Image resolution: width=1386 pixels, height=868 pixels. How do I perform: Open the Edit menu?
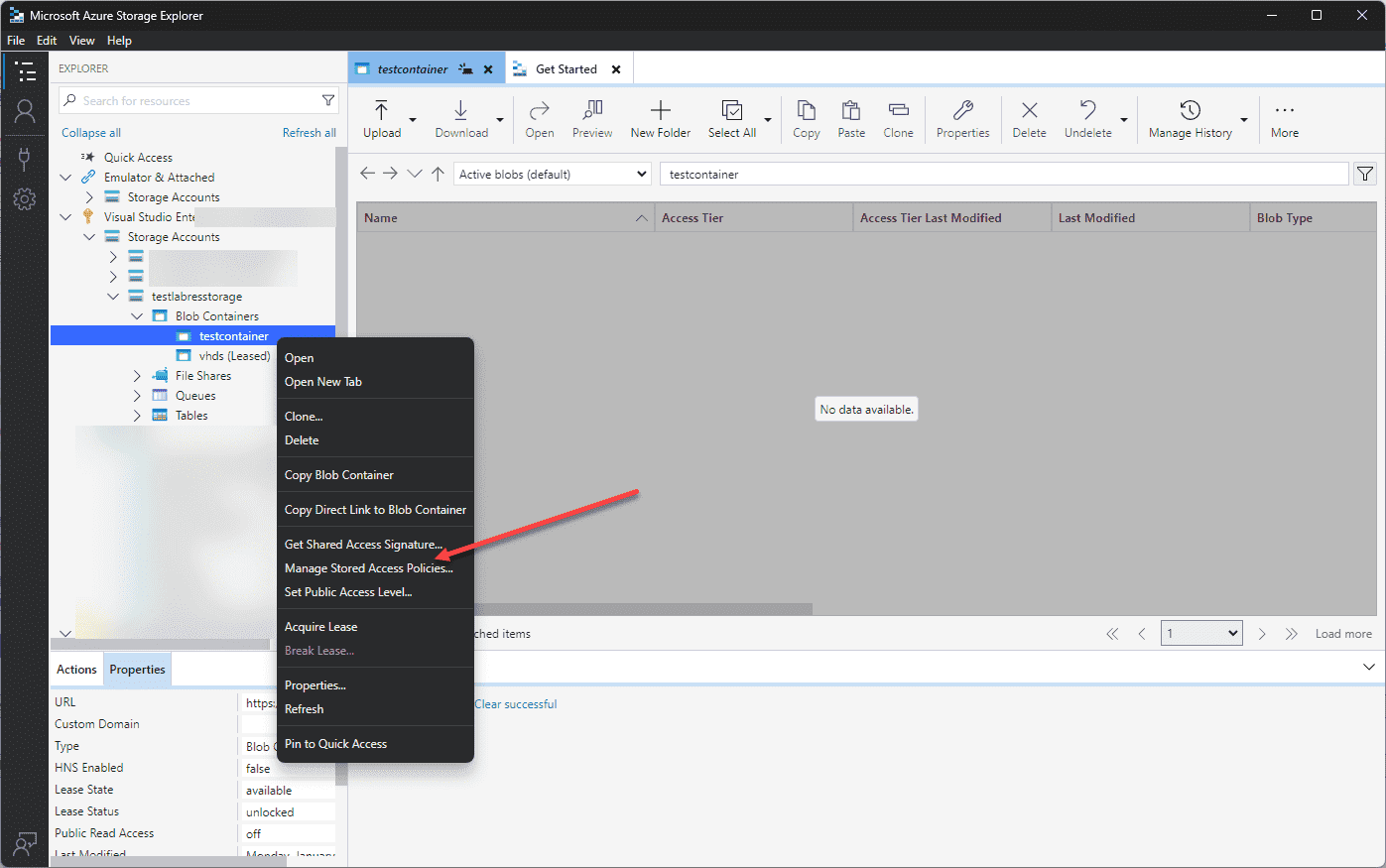[47, 41]
